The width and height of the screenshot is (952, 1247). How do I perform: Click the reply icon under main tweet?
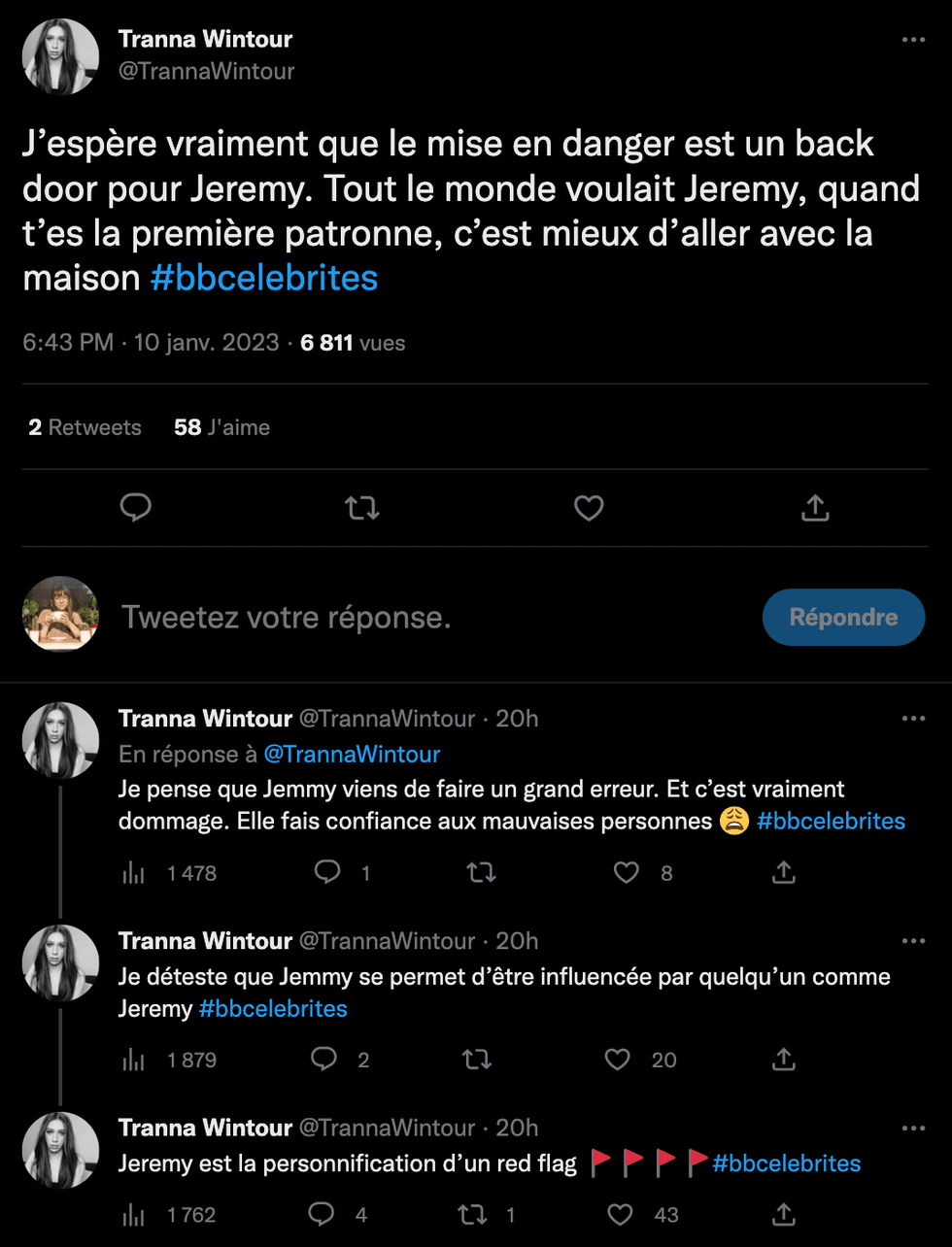135,507
